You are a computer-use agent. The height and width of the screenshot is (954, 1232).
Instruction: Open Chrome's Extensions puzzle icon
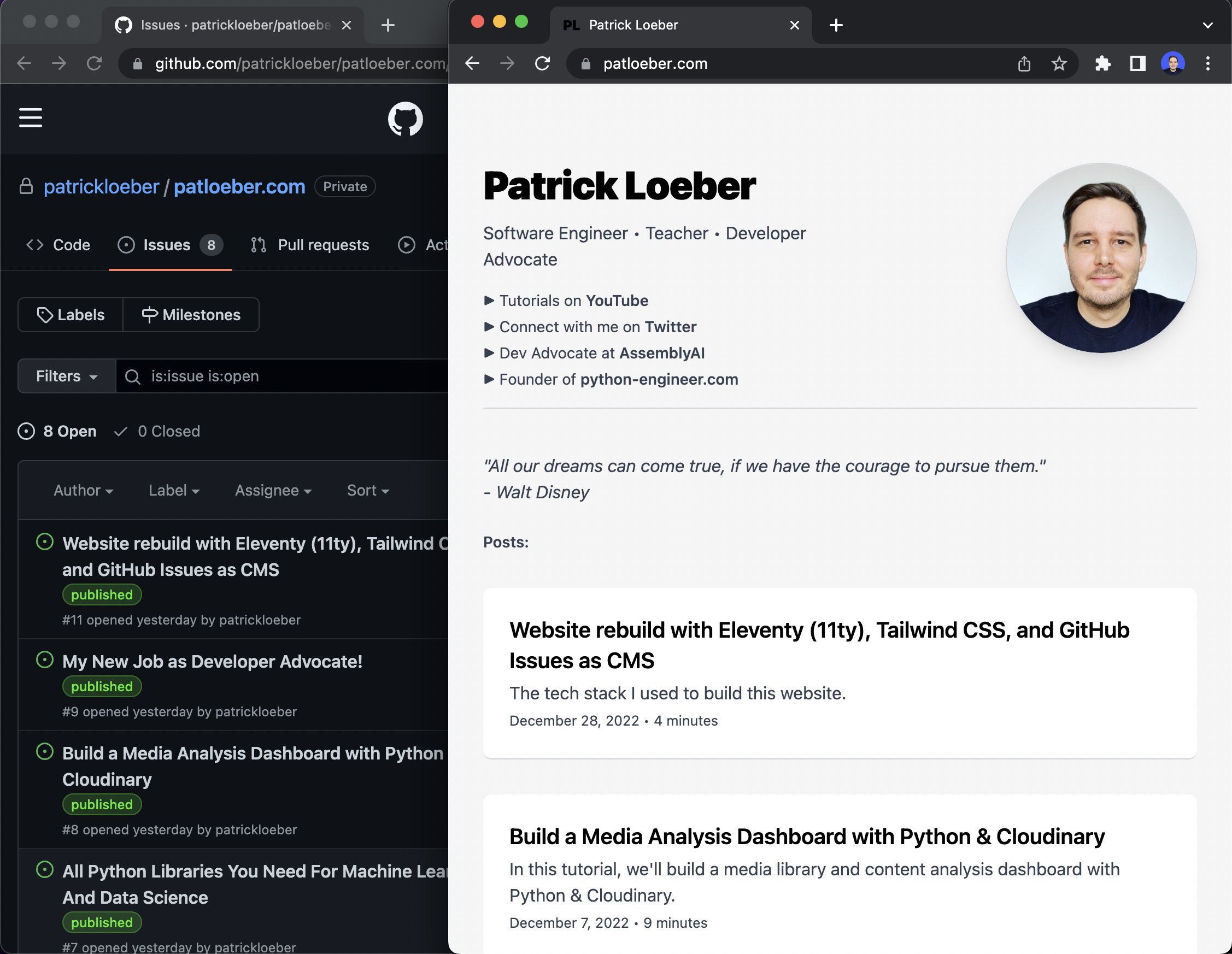point(1102,64)
